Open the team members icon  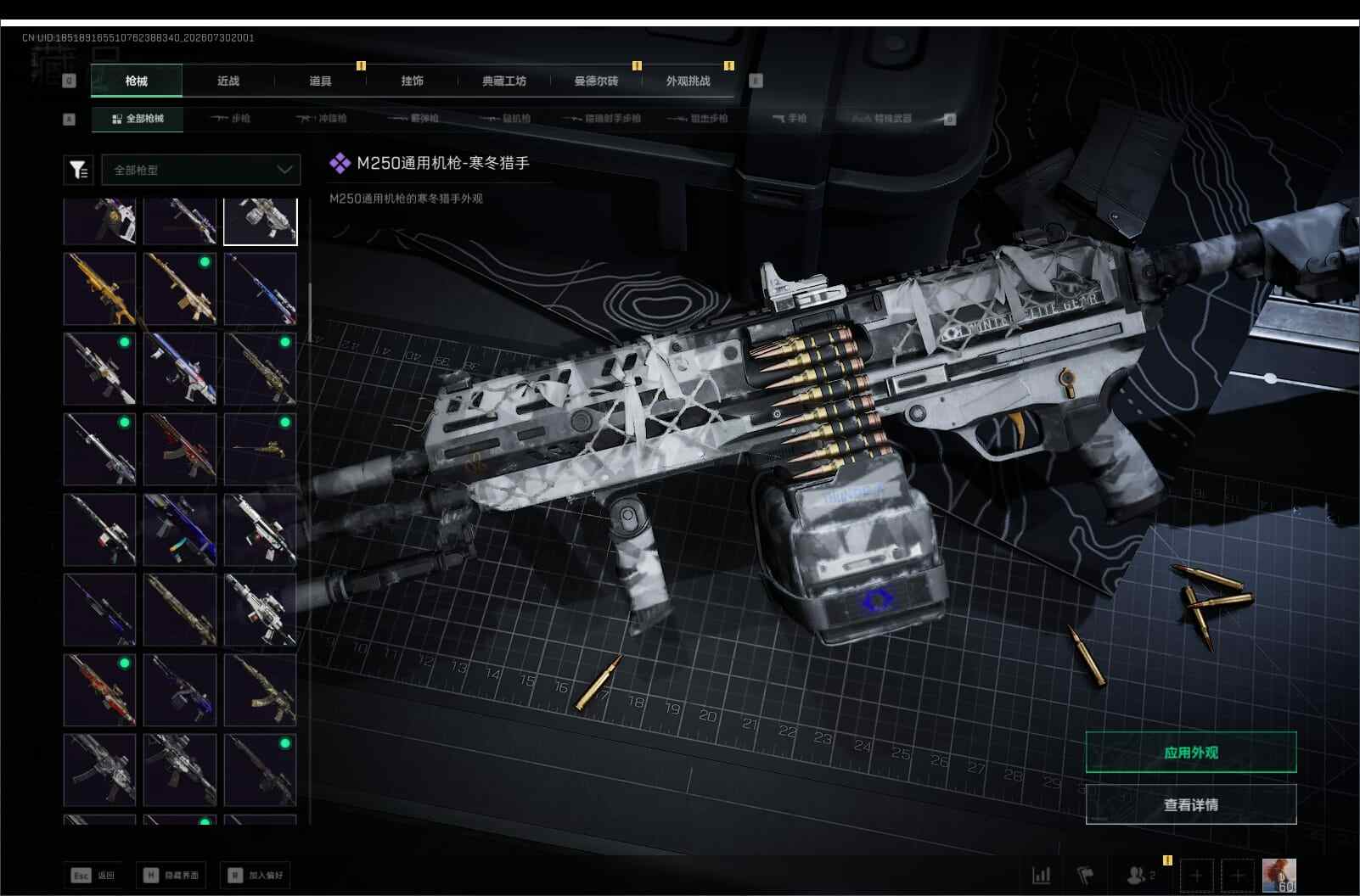tap(1140, 875)
